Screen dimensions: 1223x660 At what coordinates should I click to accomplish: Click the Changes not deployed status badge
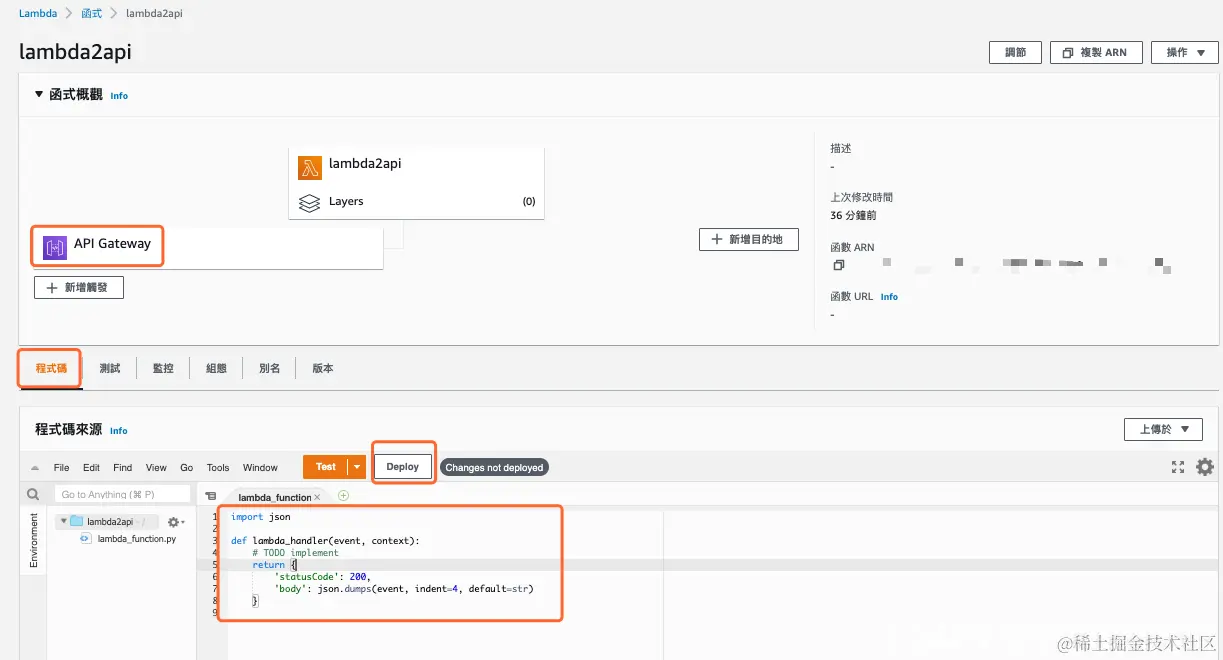494,467
